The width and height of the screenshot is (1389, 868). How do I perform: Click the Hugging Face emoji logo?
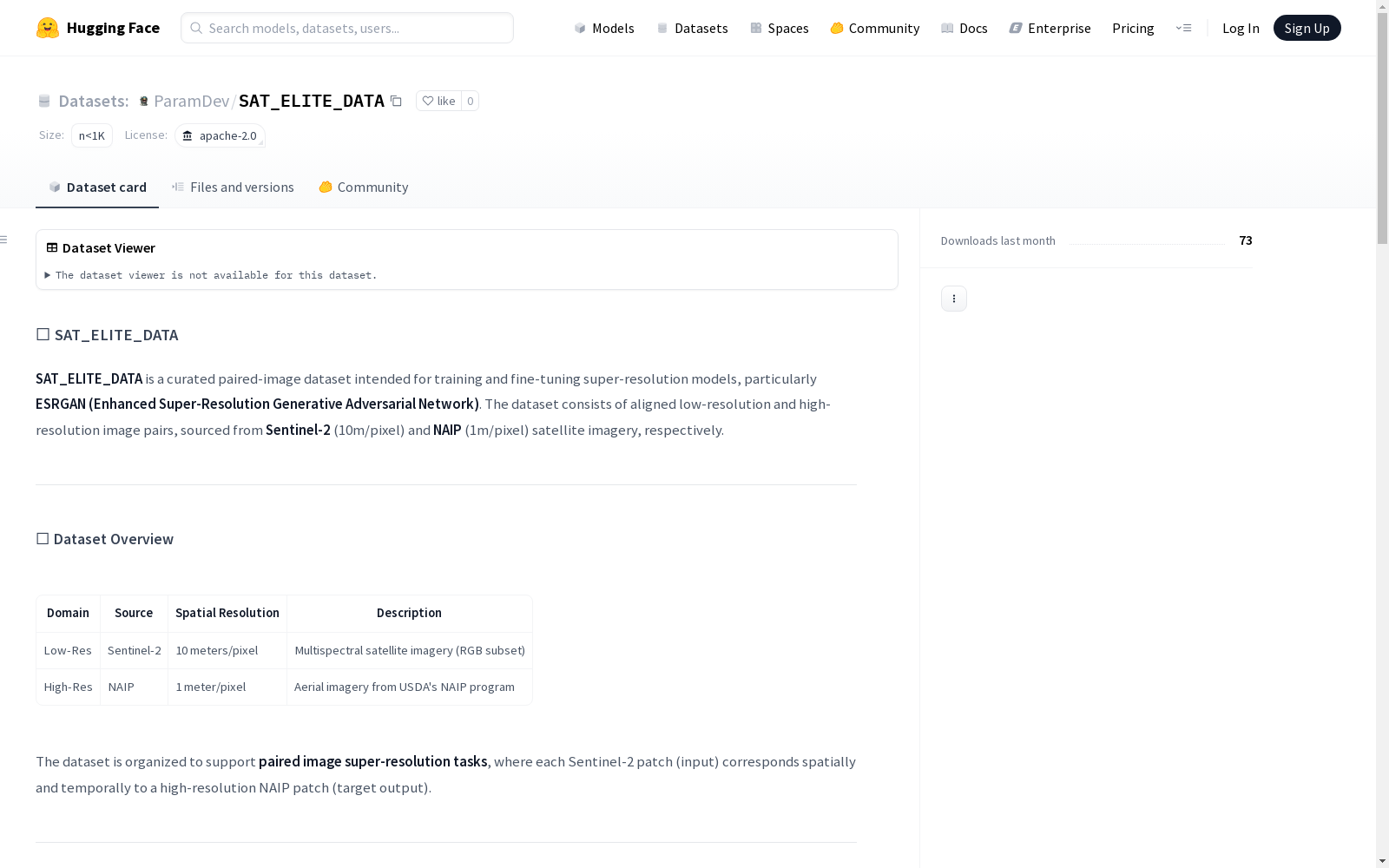[x=48, y=28]
